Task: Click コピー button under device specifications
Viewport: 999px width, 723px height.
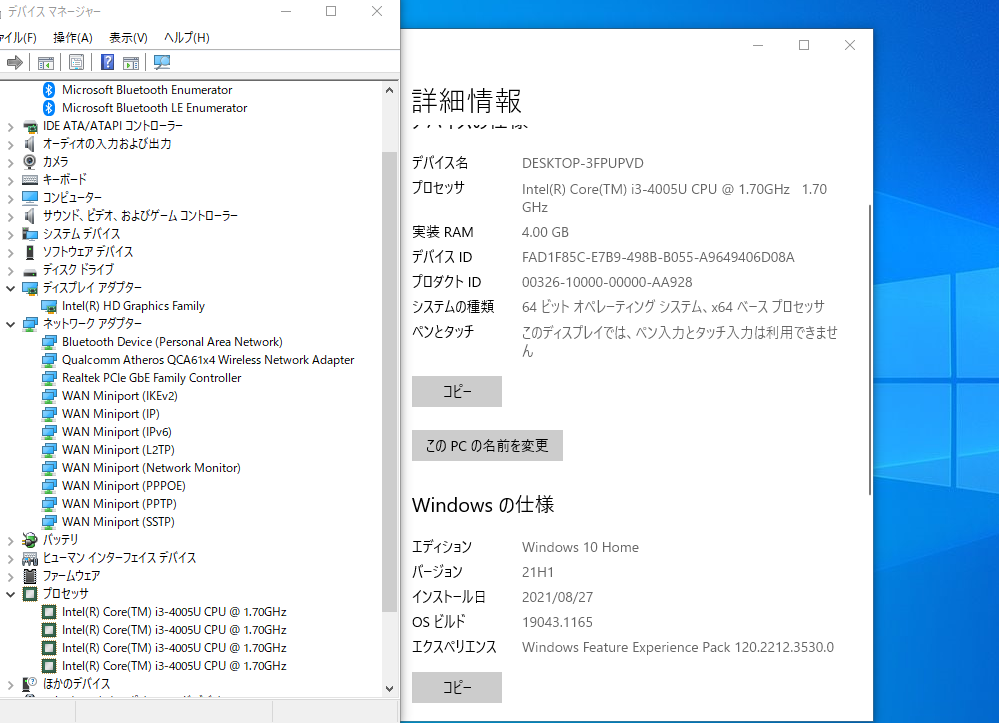Action: 457,391
